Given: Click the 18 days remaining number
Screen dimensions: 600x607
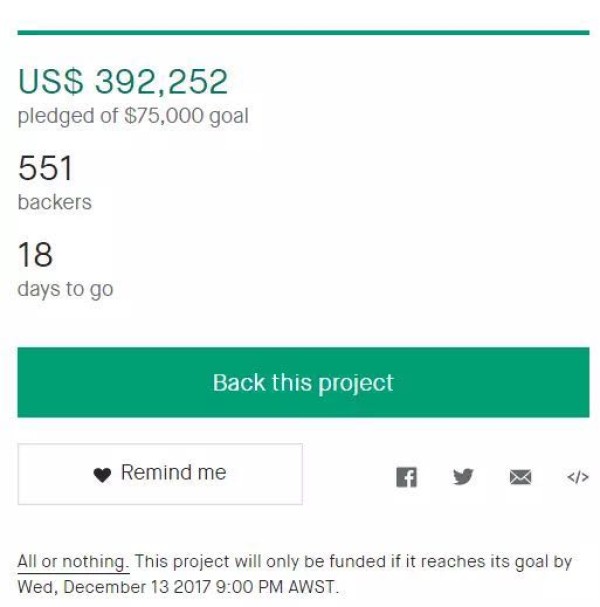Looking at the screenshot, I should 35,254.
